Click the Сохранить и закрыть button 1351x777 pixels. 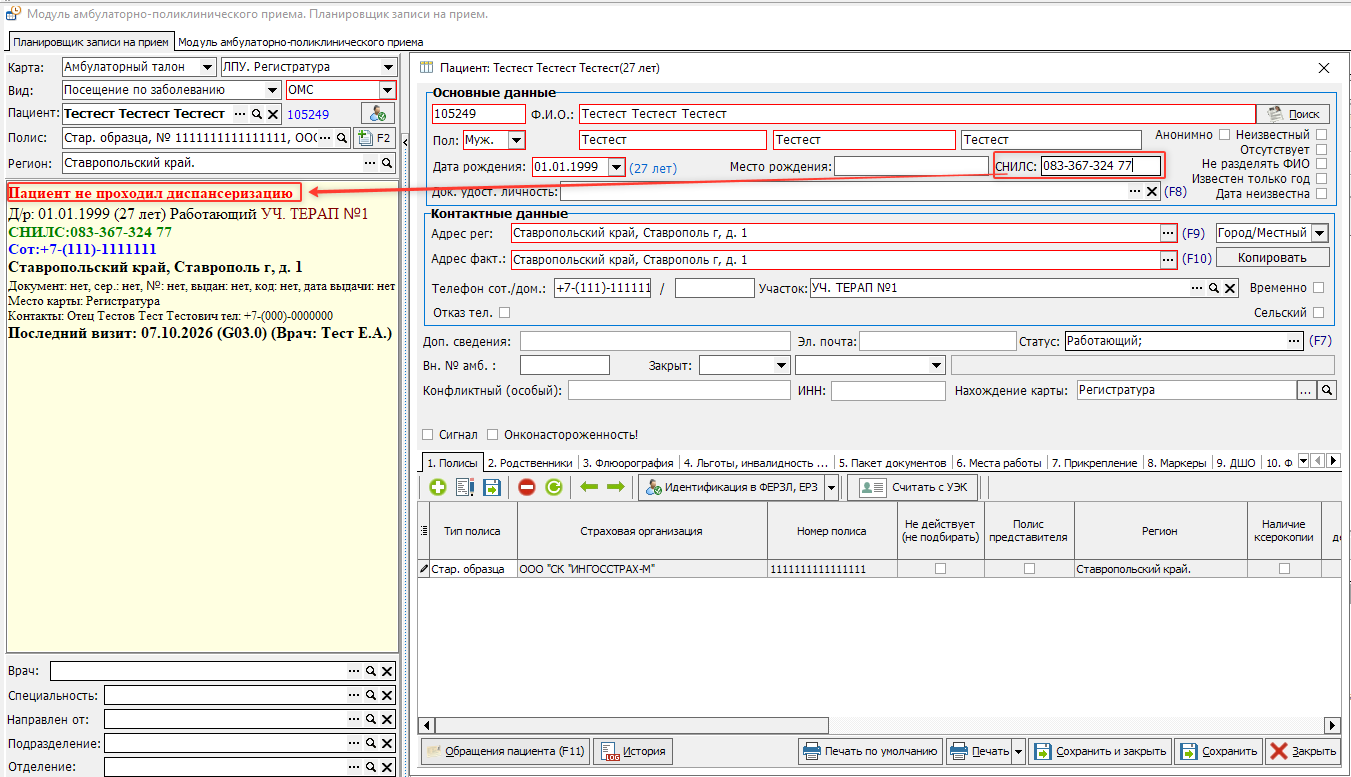(1100, 751)
